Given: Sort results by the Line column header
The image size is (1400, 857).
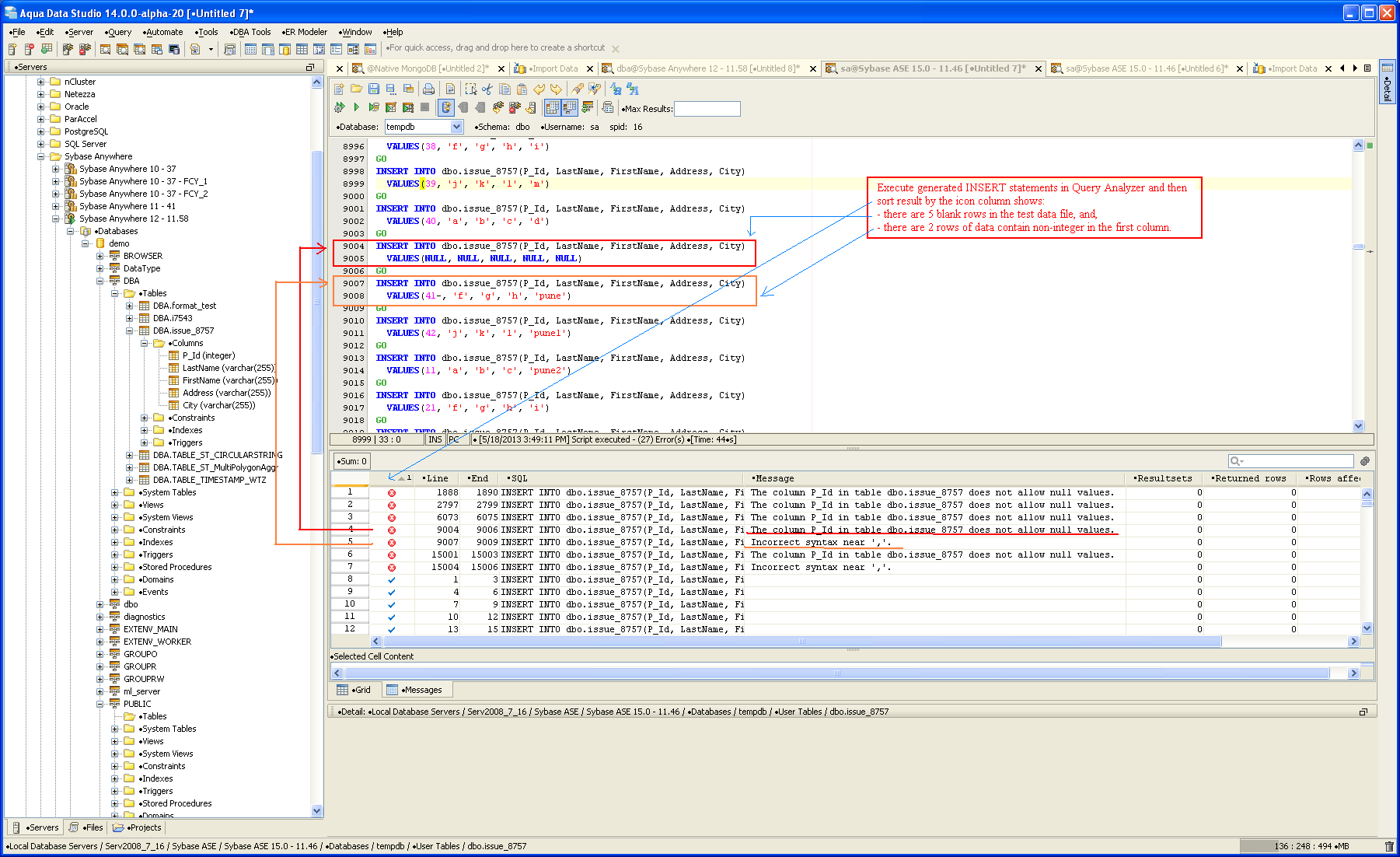Looking at the screenshot, I should tap(438, 478).
